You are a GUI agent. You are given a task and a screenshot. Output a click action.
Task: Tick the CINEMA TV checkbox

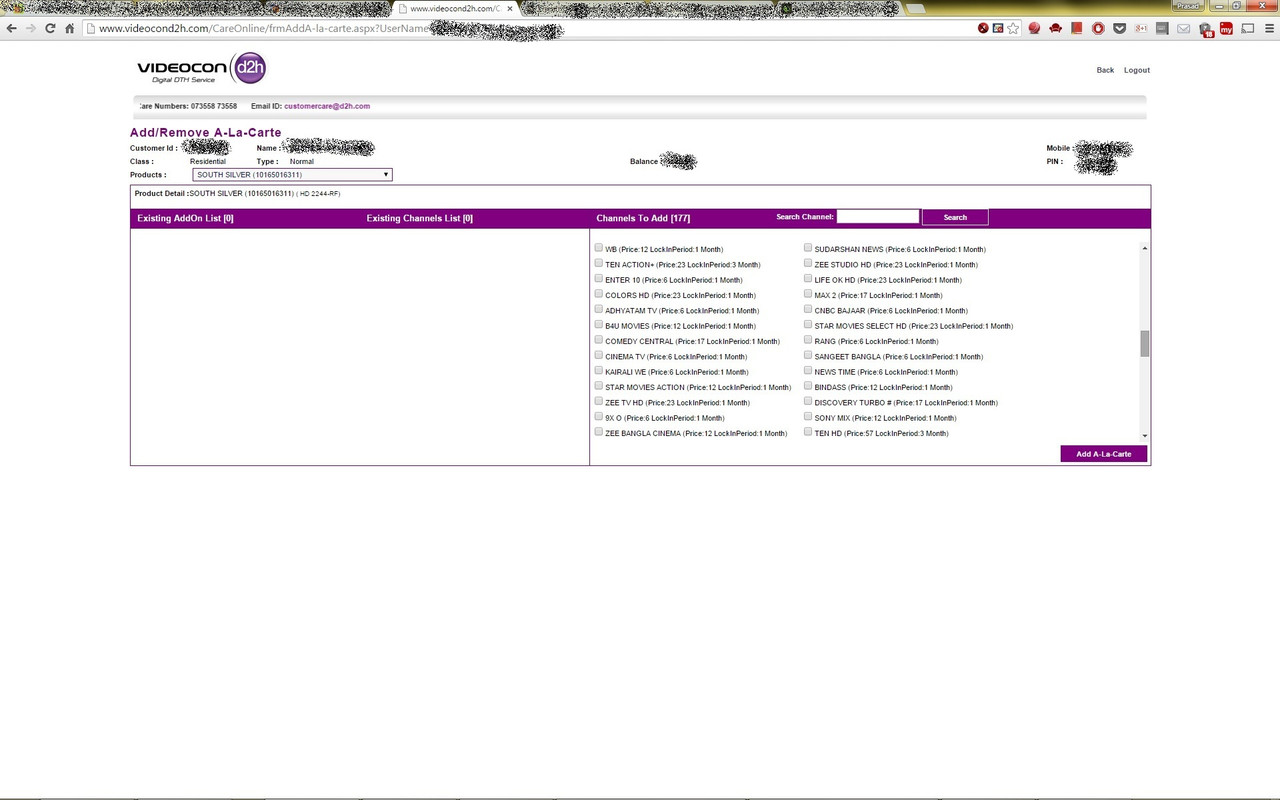[x=598, y=356]
